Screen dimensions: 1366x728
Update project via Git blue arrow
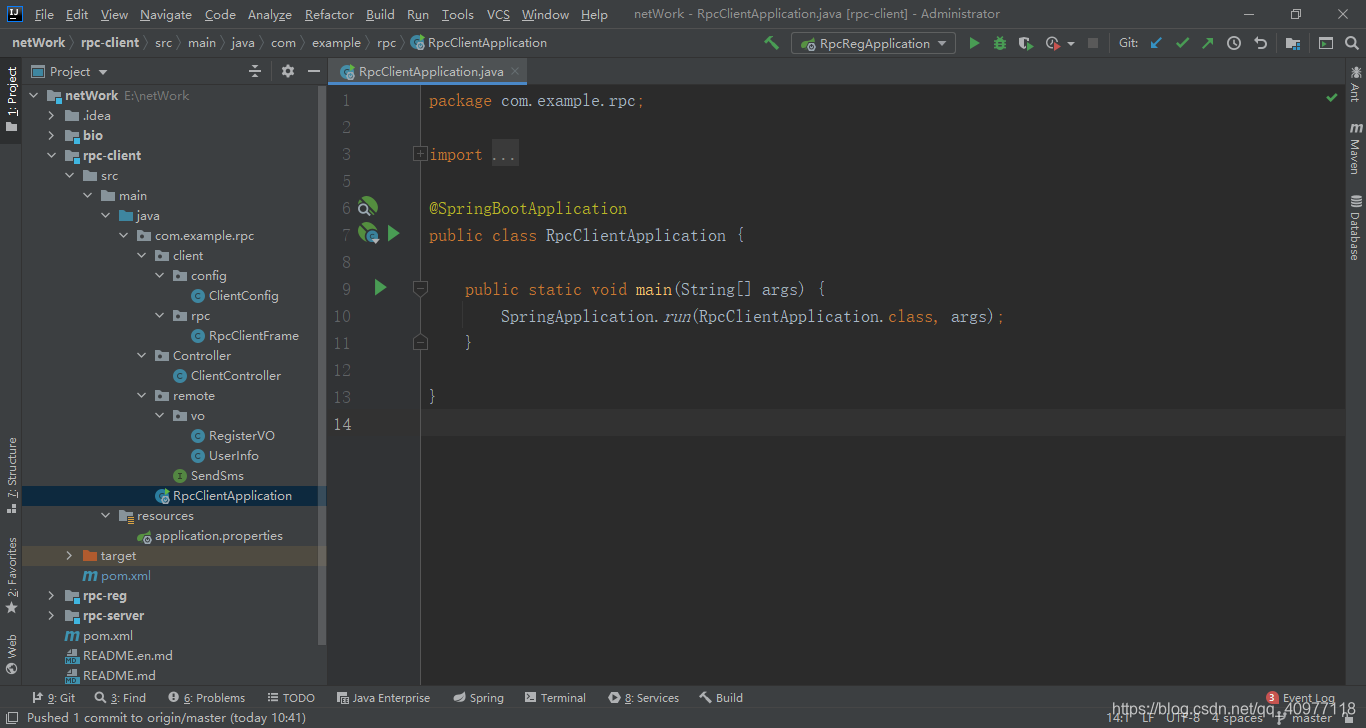coord(1156,43)
